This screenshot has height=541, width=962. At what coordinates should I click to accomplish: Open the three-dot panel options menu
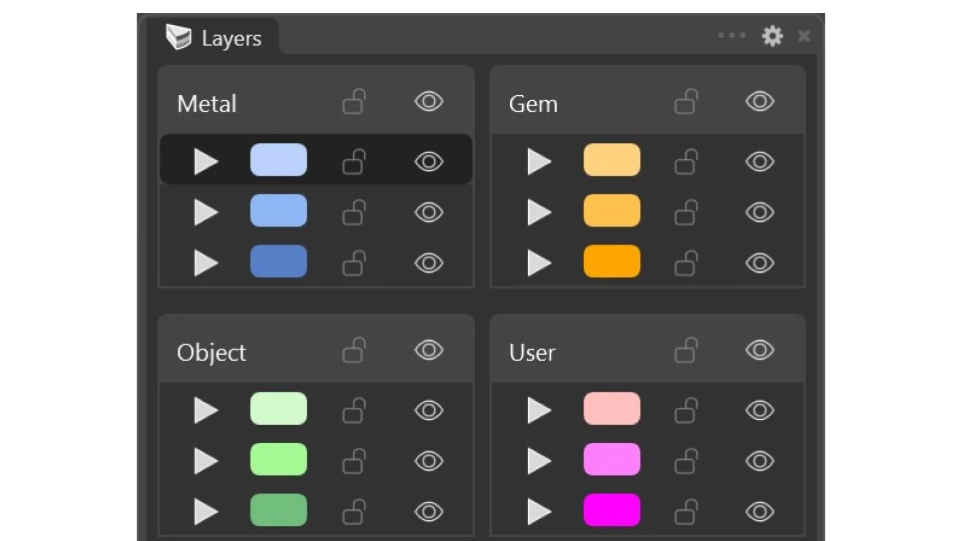[732, 36]
